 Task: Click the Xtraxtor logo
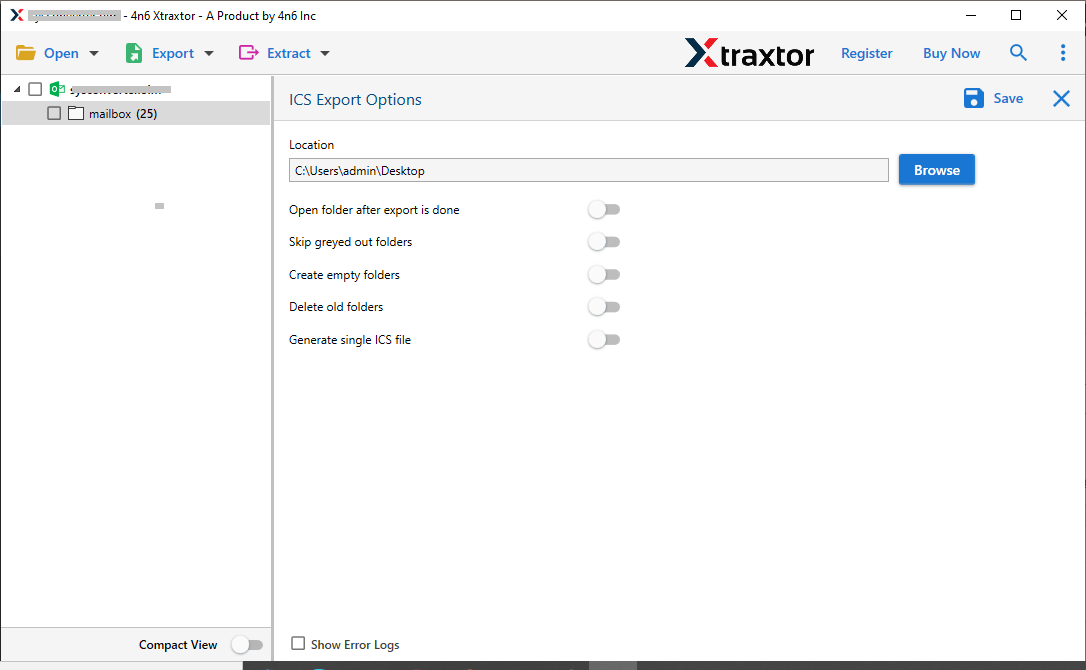749,53
